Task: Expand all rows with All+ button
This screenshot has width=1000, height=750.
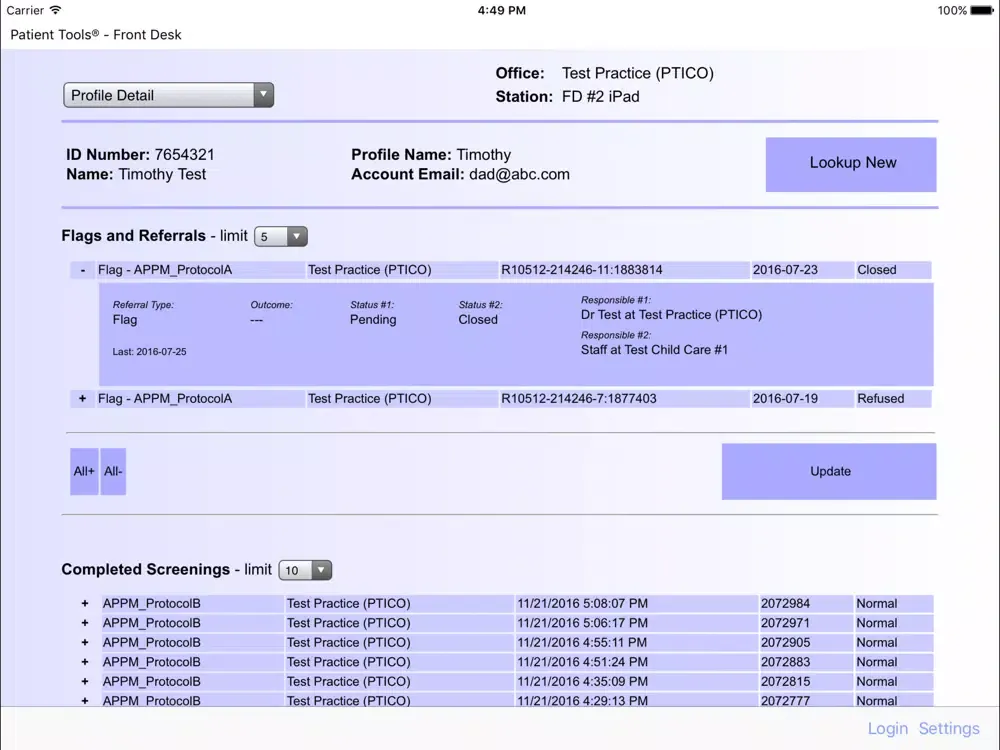Action: pyautogui.click(x=84, y=471)
